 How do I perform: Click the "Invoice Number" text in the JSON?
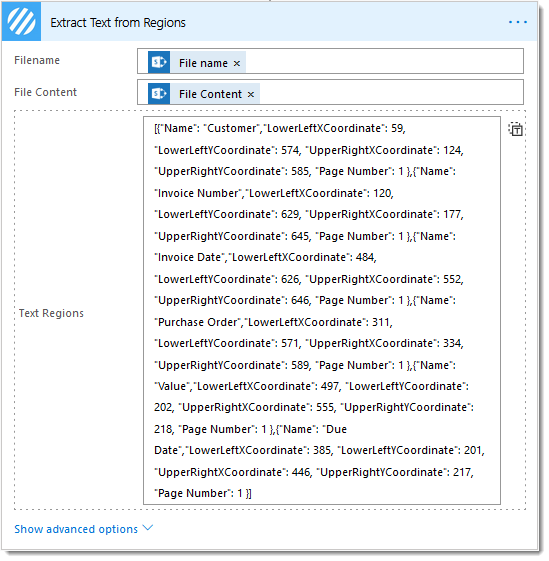pyautogui.click(x=198, y=193)
